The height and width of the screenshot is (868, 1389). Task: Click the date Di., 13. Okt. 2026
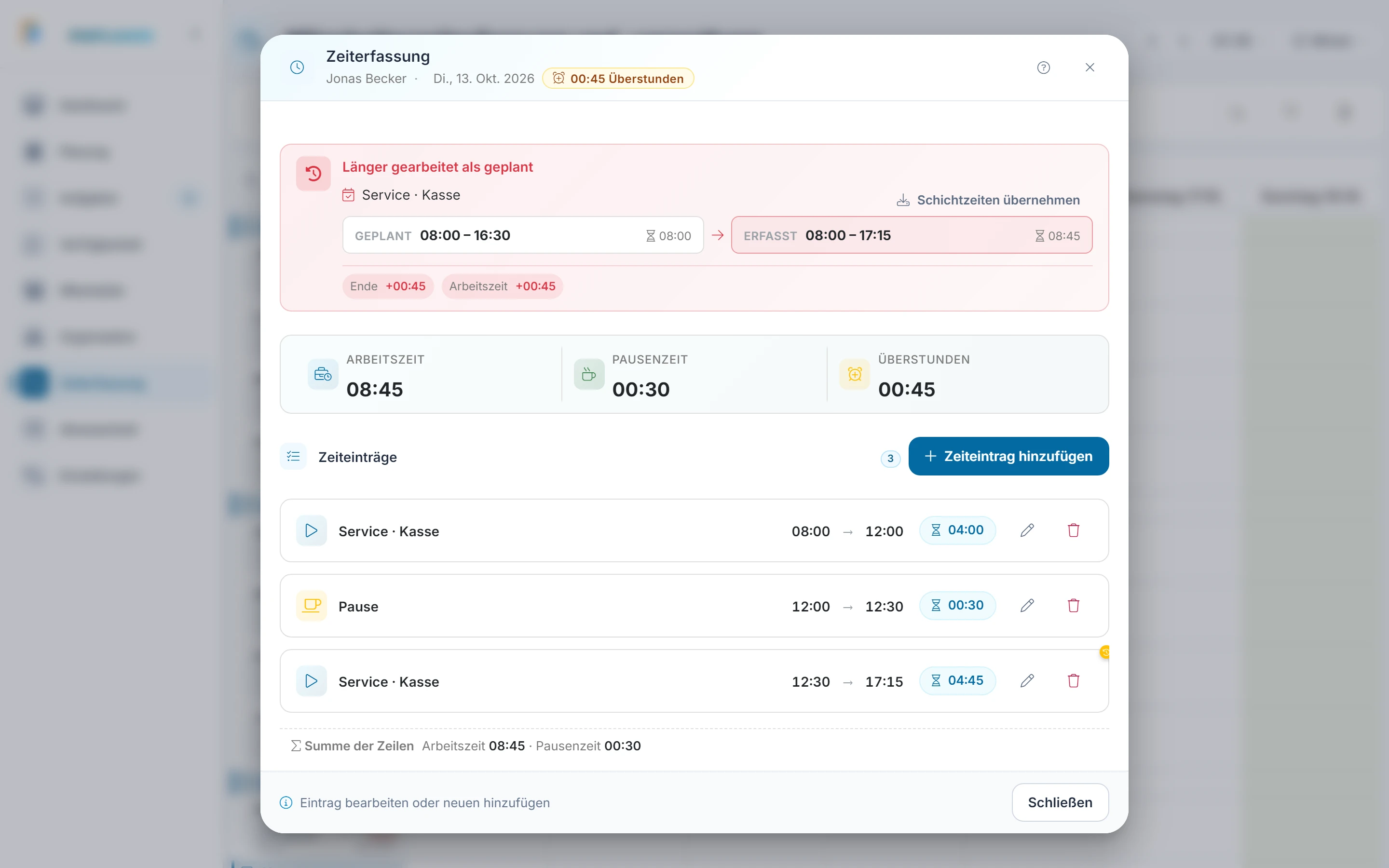pyautogui.click(x=483, y=79)
